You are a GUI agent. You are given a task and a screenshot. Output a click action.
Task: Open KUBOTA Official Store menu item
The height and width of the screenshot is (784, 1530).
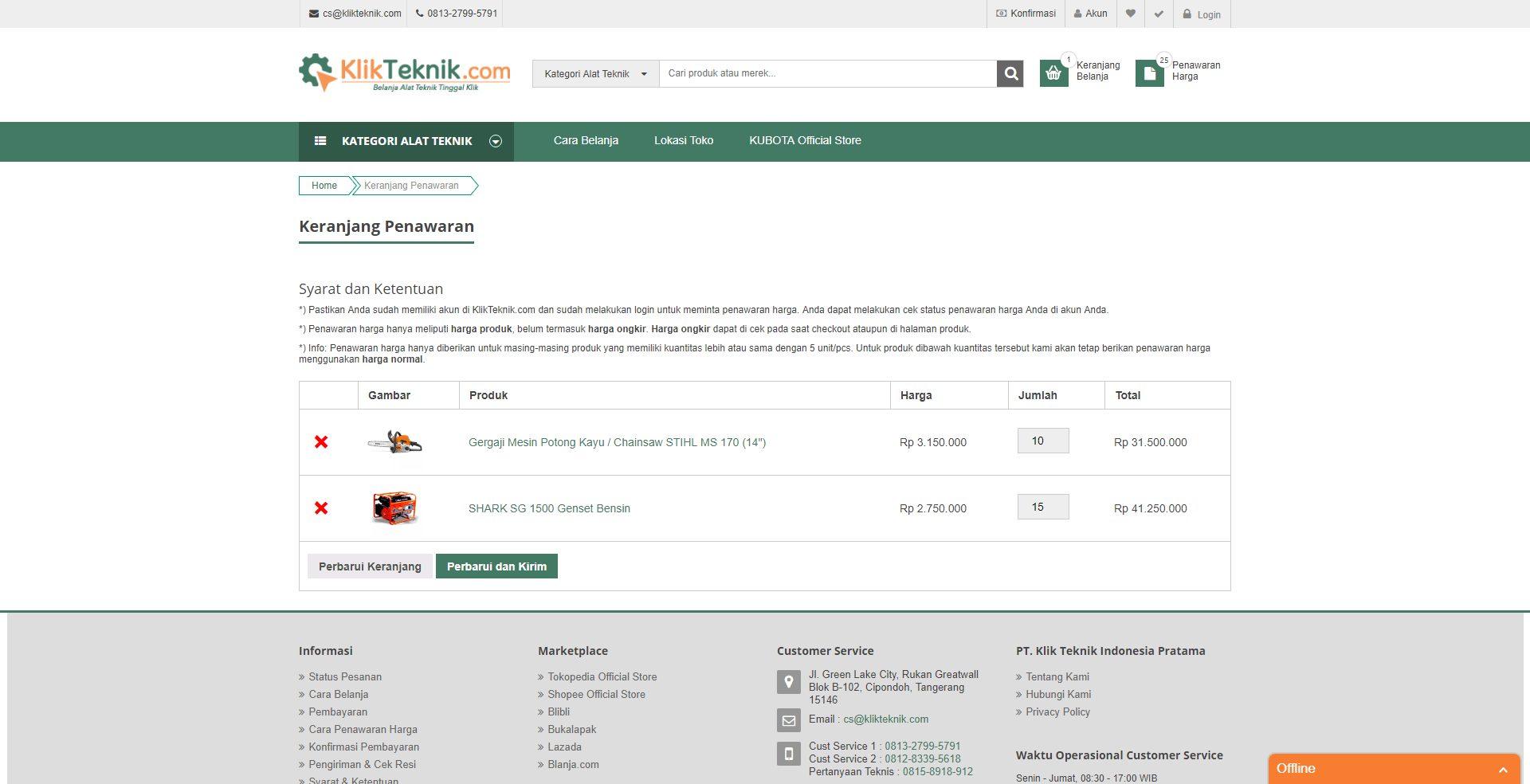[805, 140]
